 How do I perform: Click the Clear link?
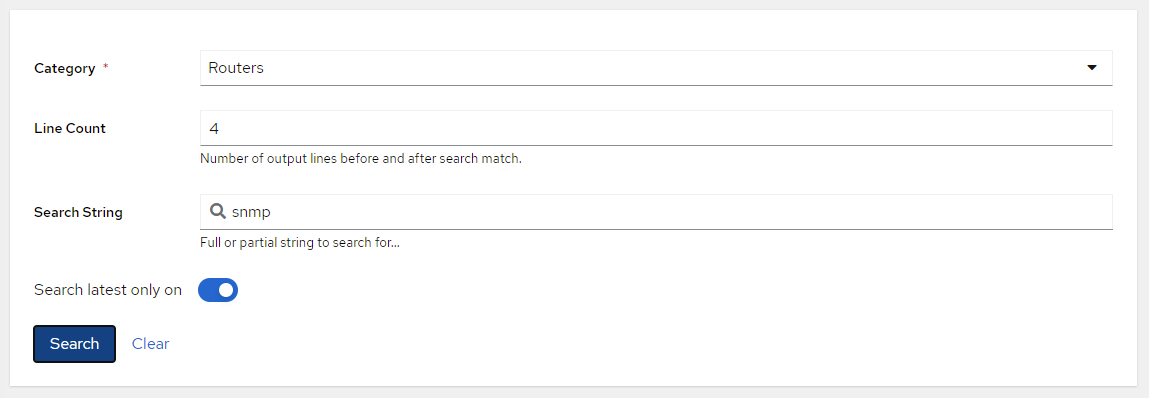click(x=150, y=344)
